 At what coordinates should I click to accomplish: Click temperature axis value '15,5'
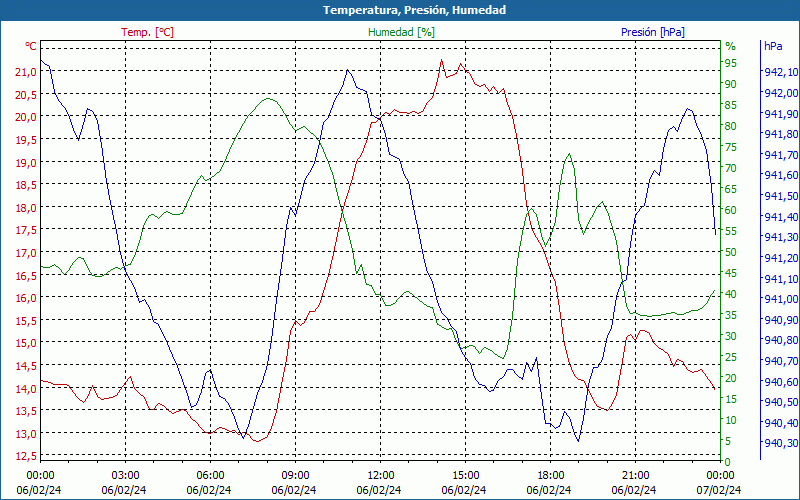[x=26, y=320]
